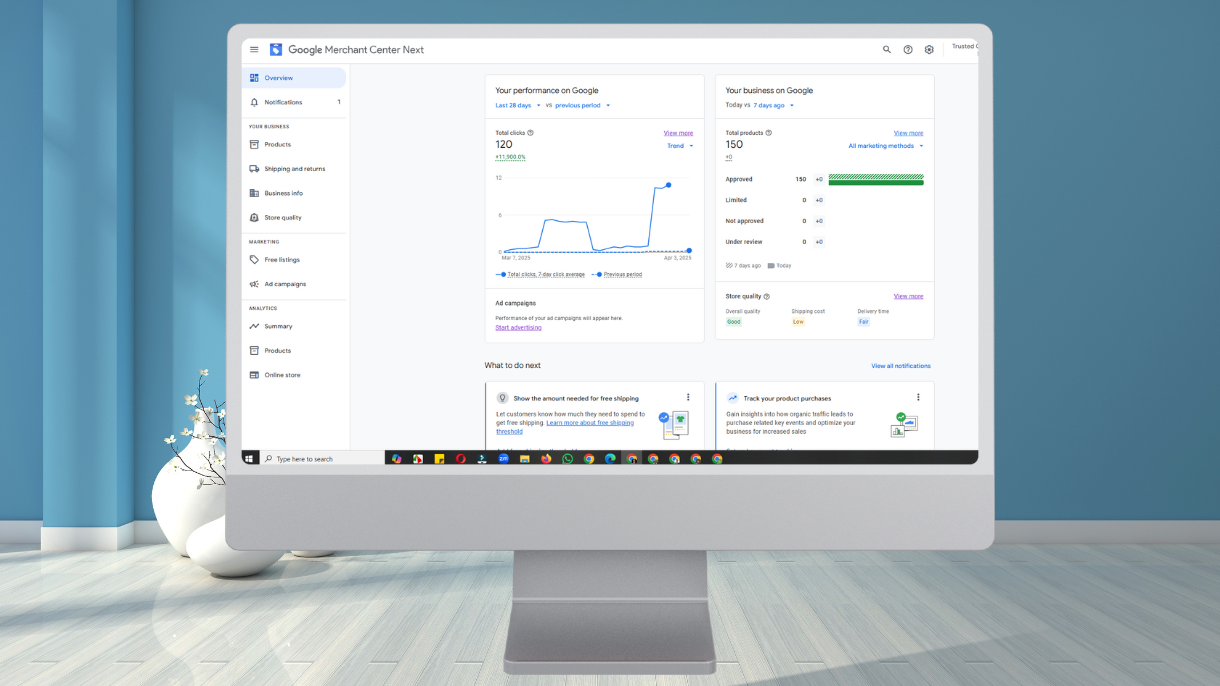Click the search magnifier icon in header

click(x=886, y=50)
